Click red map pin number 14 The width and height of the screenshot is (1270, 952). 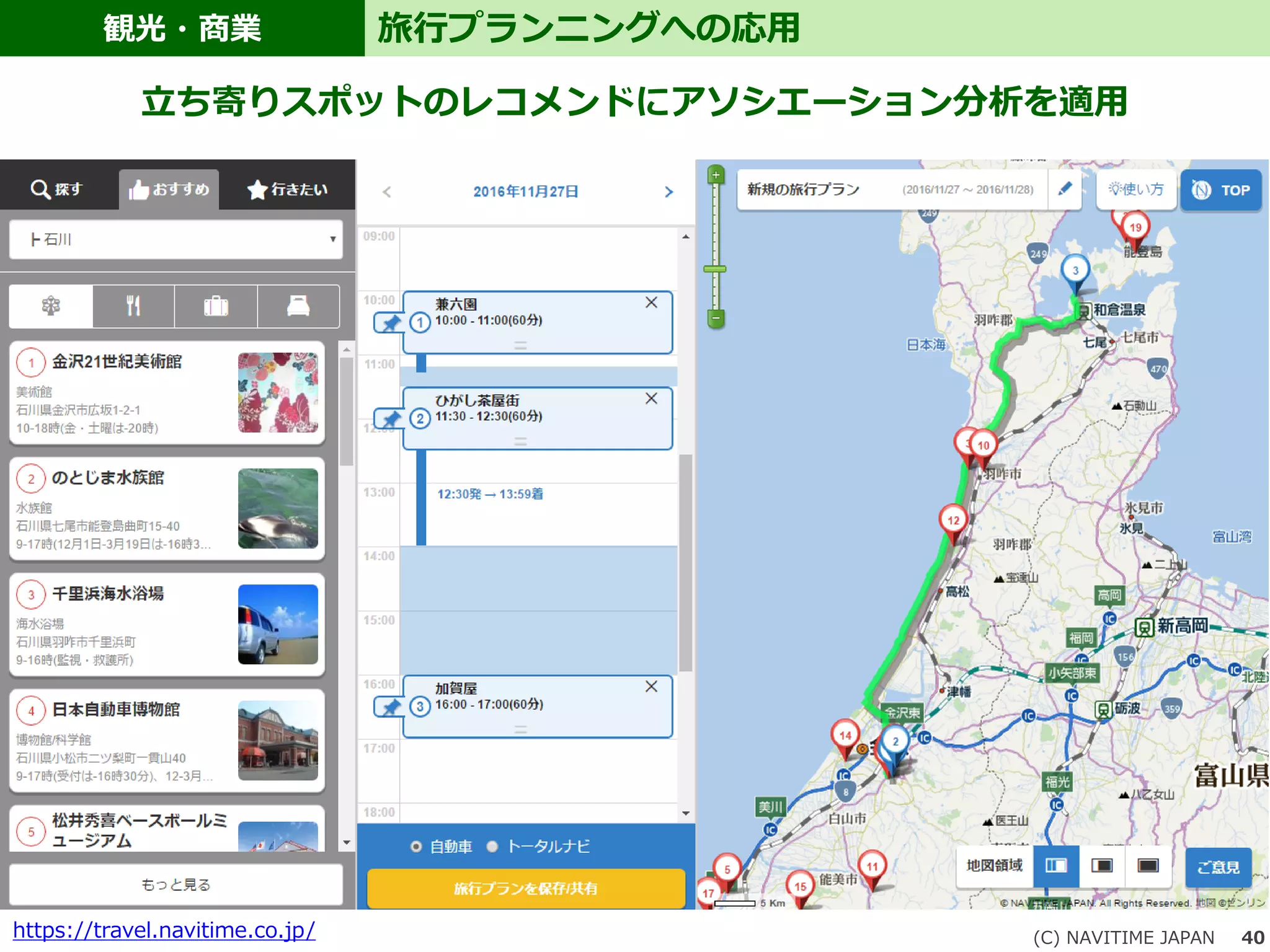[x=845, y=736]
